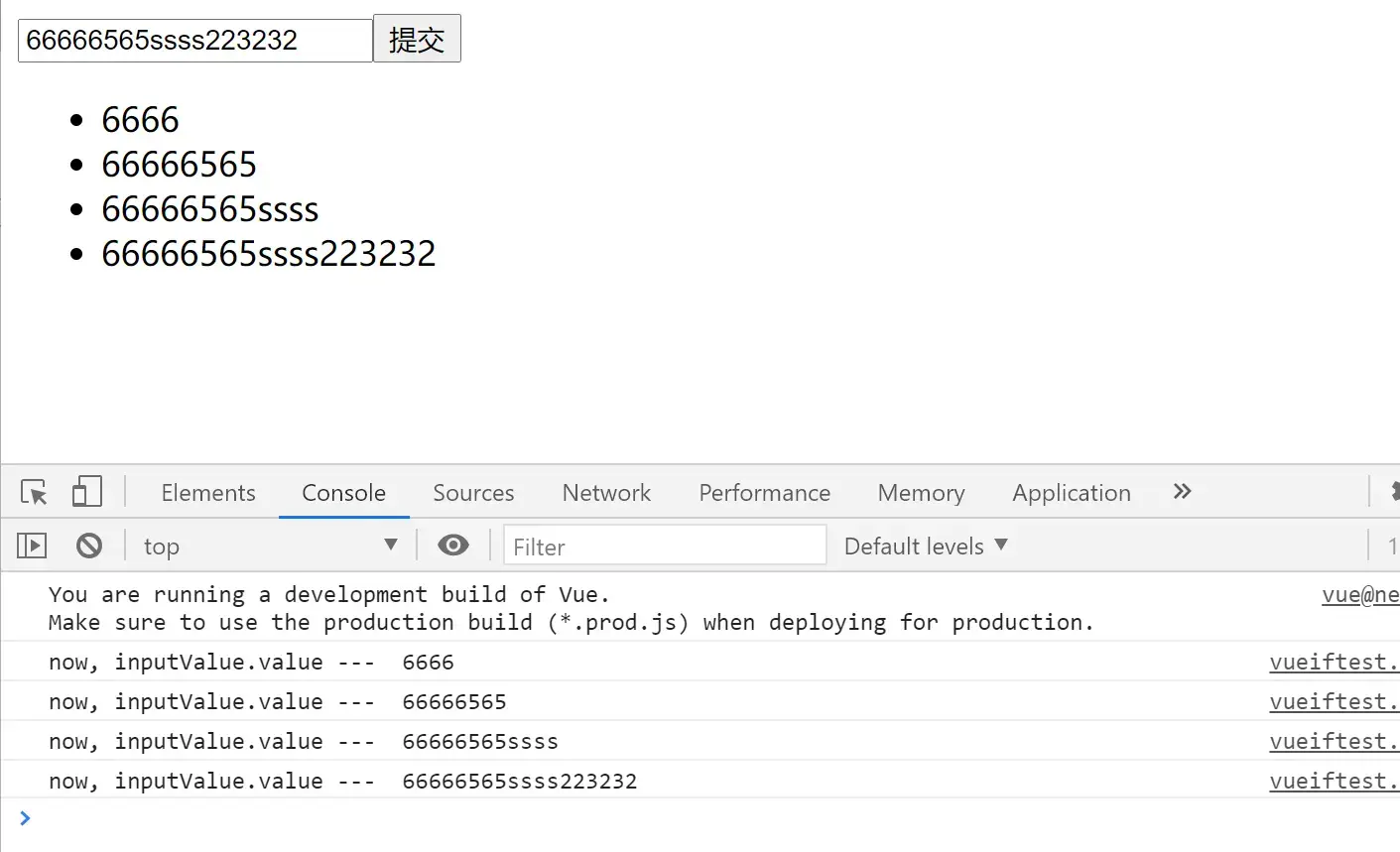This screenshot has width=1400, height=852.
Task: Focus the console Filter field
Action: 665,546
